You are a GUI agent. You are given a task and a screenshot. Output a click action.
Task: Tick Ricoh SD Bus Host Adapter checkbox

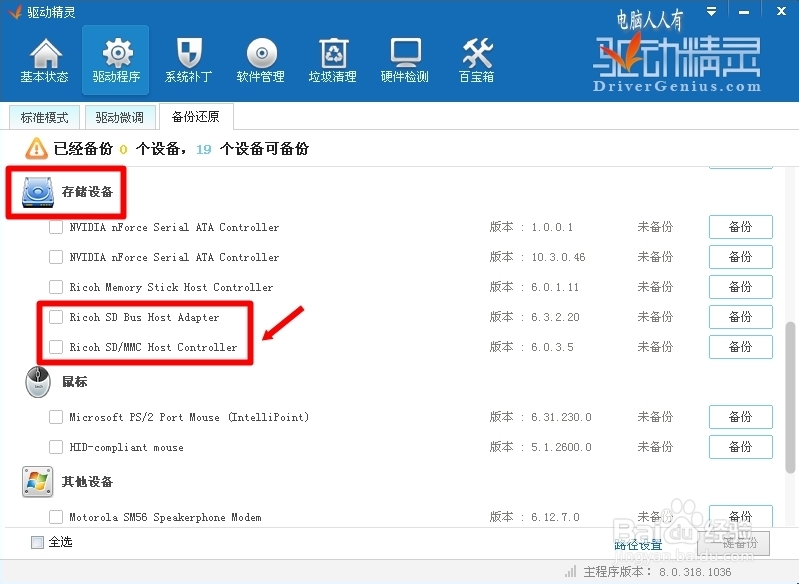pos(56,317)
